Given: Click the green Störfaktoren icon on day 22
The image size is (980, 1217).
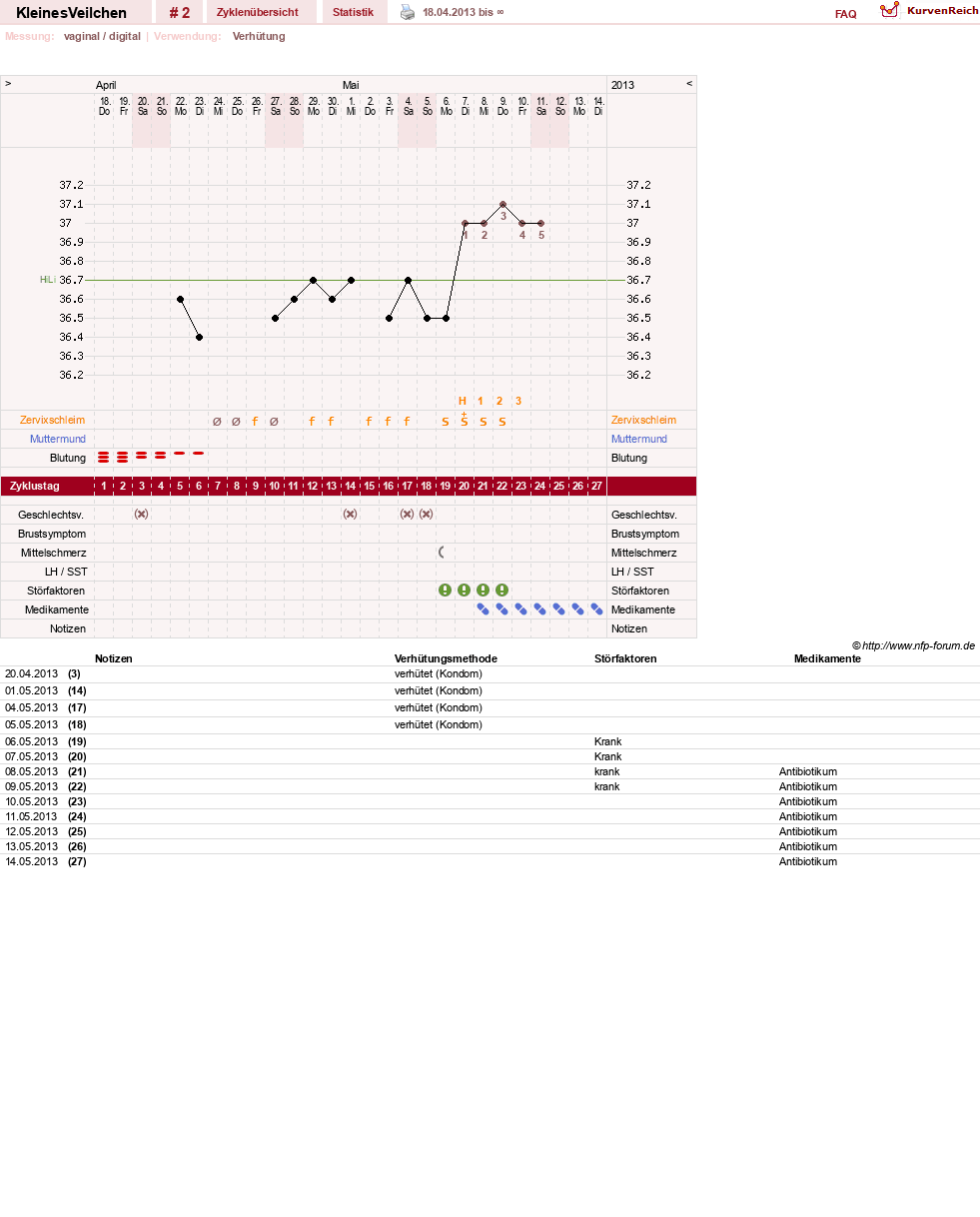Looking at the screenshot, I should click(x=501, y=591).
